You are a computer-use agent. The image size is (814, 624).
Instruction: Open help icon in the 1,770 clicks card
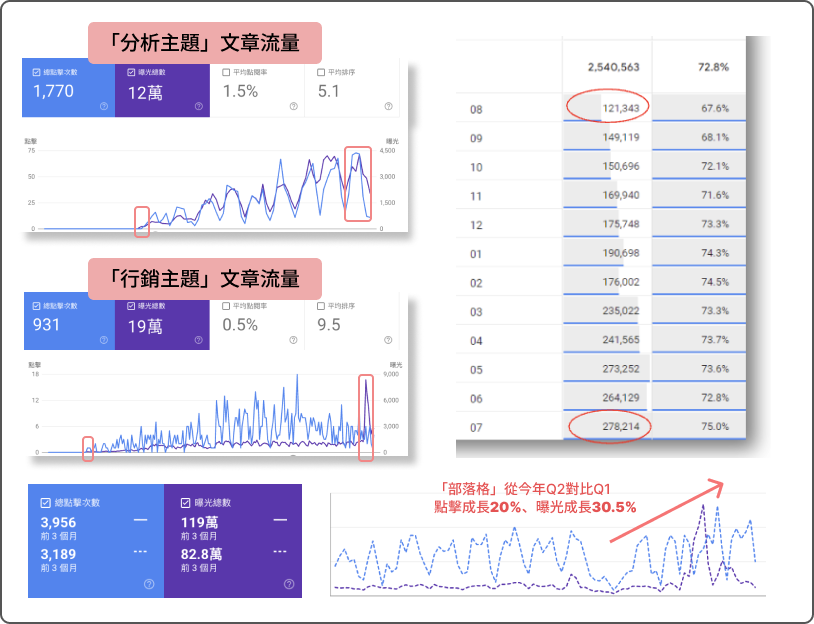[104, 106]
